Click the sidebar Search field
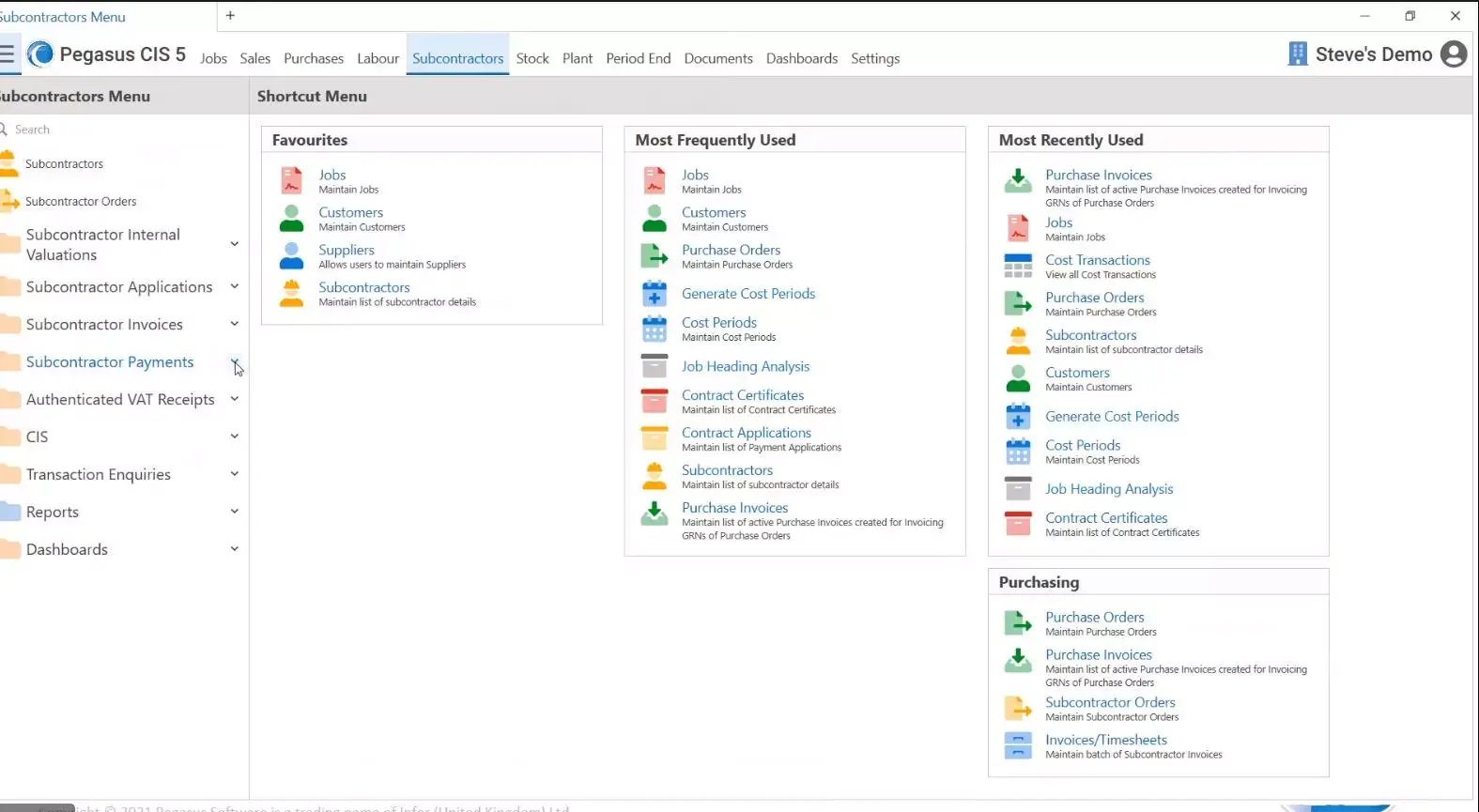The image size is (1479, 812). click(x=122, y=130)
